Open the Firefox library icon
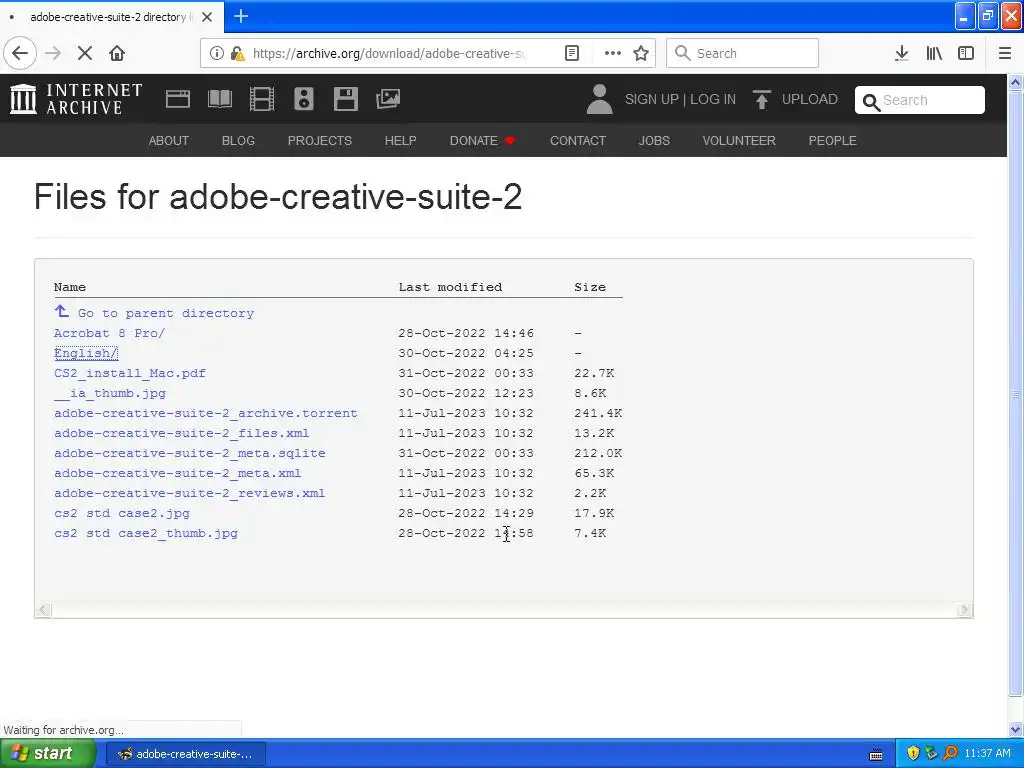The width and height of the screenshot is (1024, 768). (x=934, y=53)
